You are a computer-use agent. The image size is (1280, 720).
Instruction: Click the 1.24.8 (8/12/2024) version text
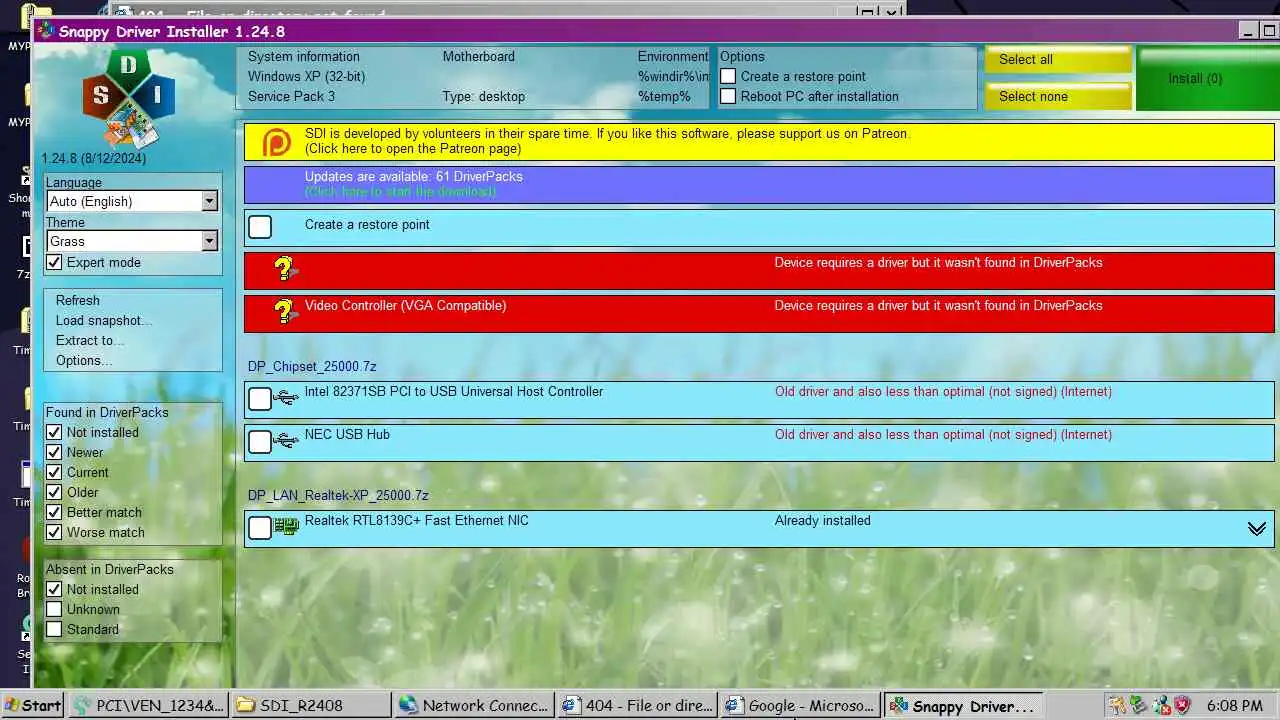[x=94, y=158]
